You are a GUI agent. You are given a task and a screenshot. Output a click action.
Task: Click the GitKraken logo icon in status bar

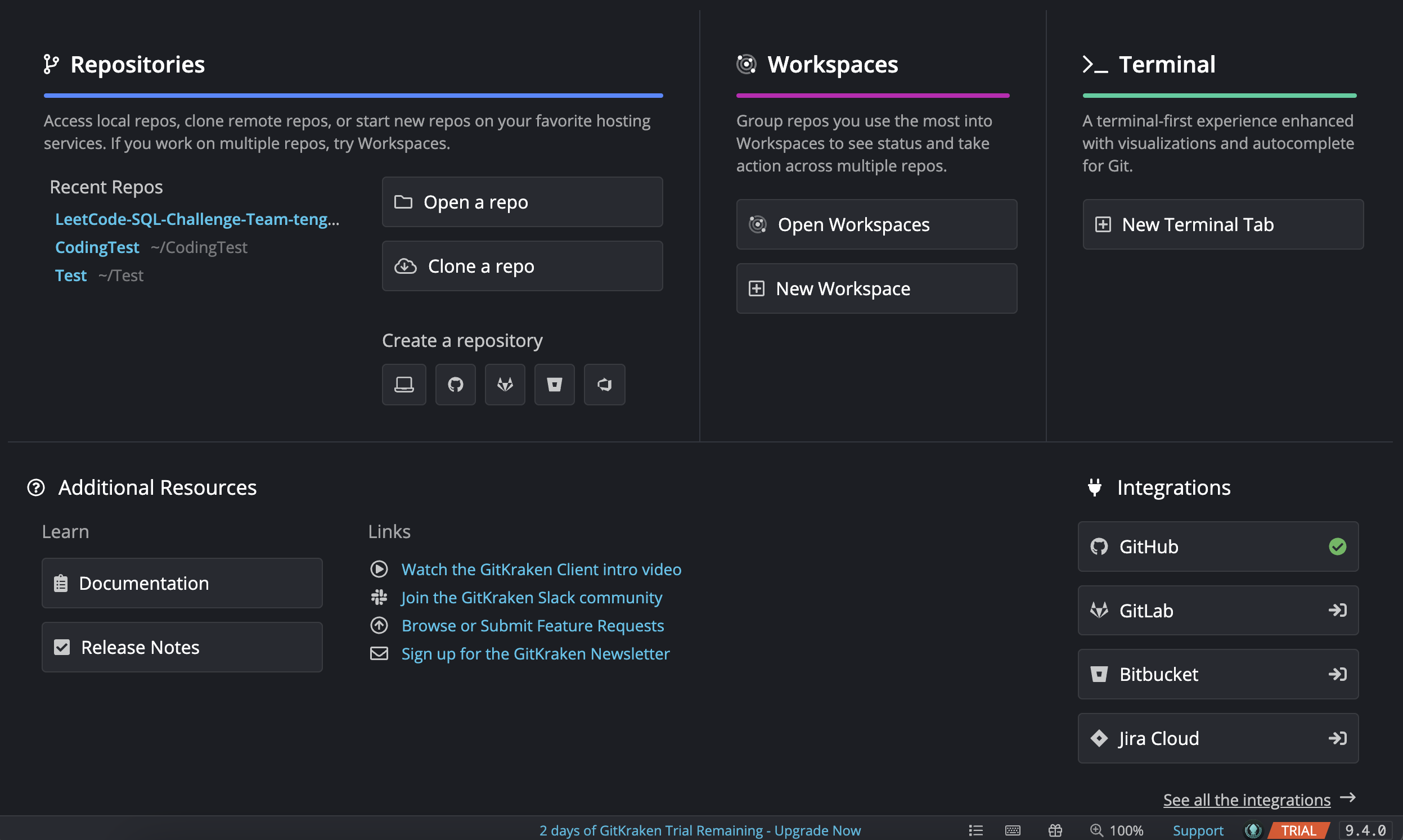(x=1253, y=830)
